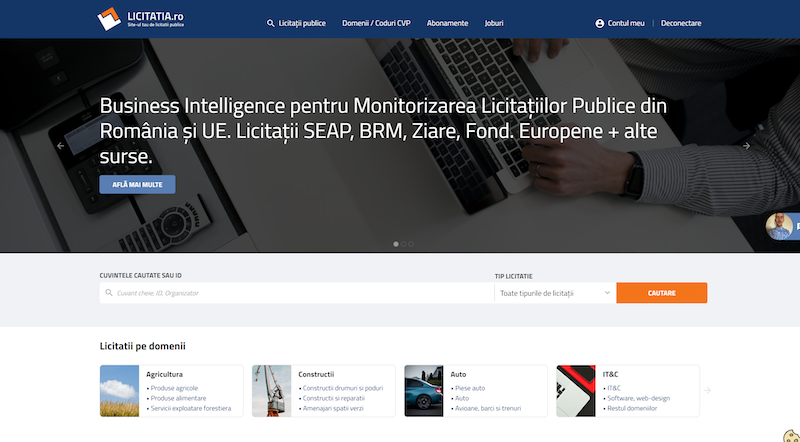The width and height of the screenshot is (800, 442).
Task: Open Produse agricole link
Action: [x=174, y=388]
